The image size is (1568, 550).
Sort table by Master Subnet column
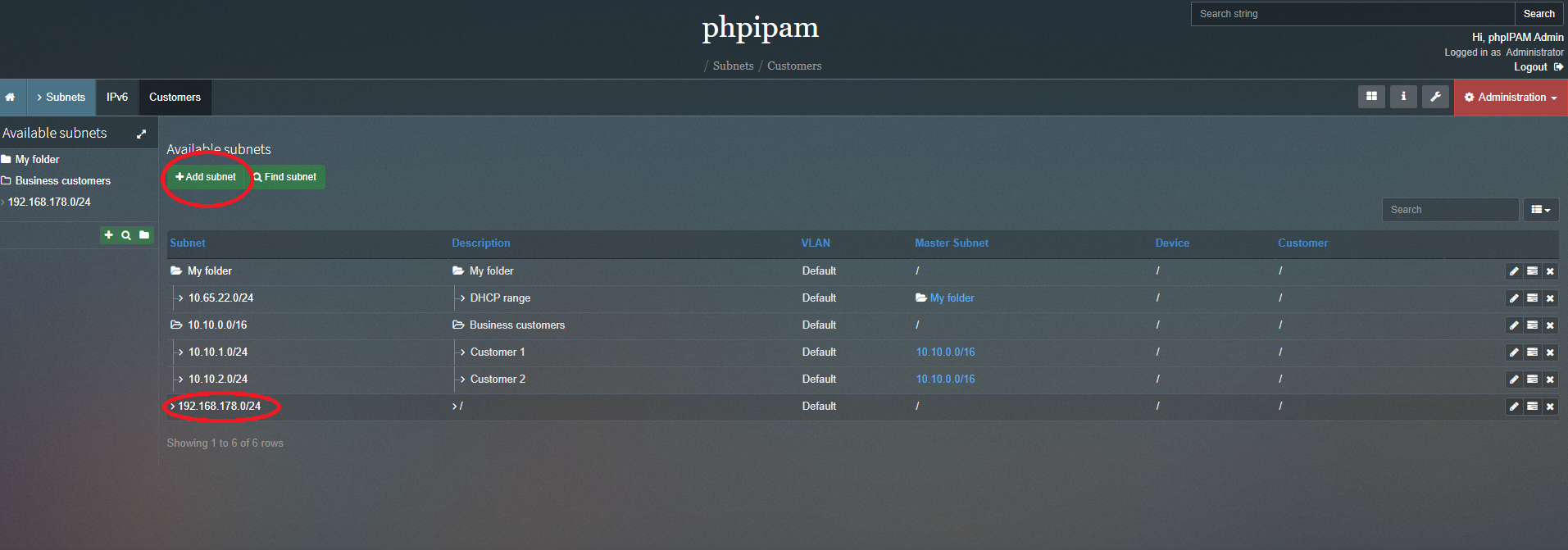click(x=952, y=243)
